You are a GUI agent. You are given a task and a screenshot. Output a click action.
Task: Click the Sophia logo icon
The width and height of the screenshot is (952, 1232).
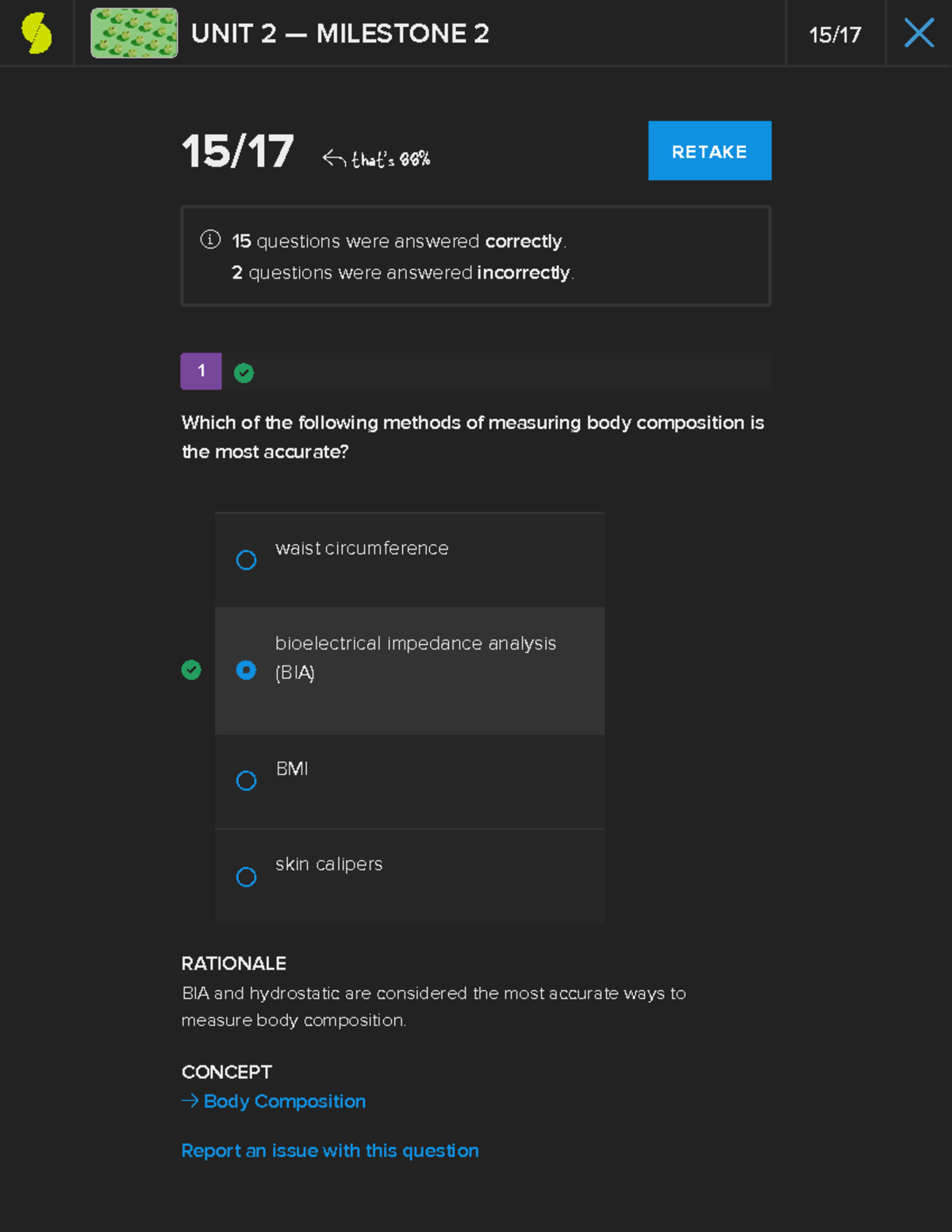(x=36, y=33)
